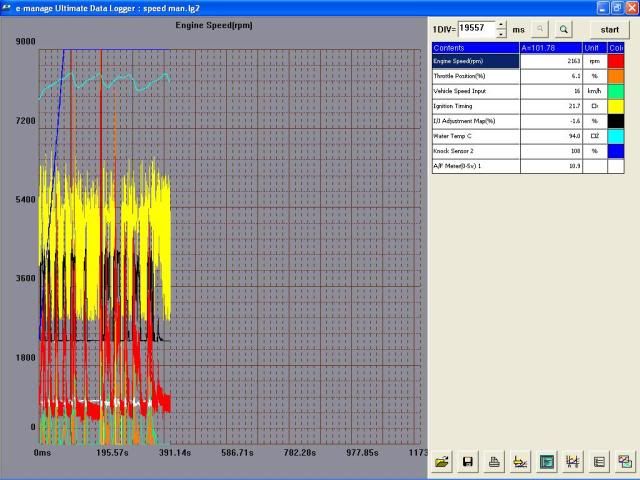Screen dimensions: 640x480
Task: Select the Ignition Timing row
Action: pyautogui.click(x=528, y=106)
